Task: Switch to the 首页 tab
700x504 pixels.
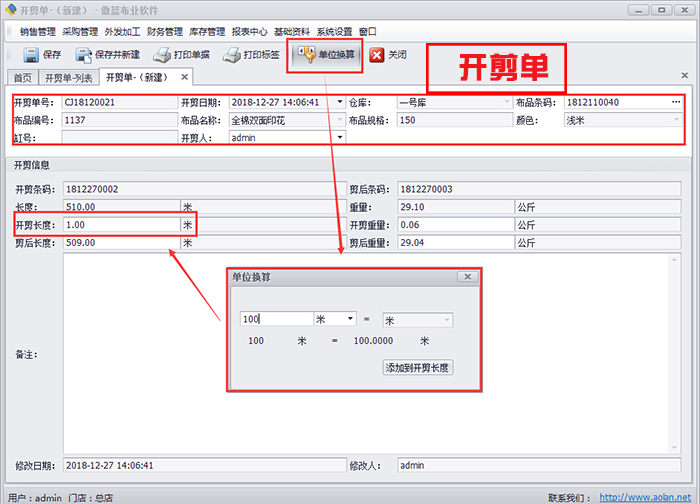Action: tap(22, 78)
